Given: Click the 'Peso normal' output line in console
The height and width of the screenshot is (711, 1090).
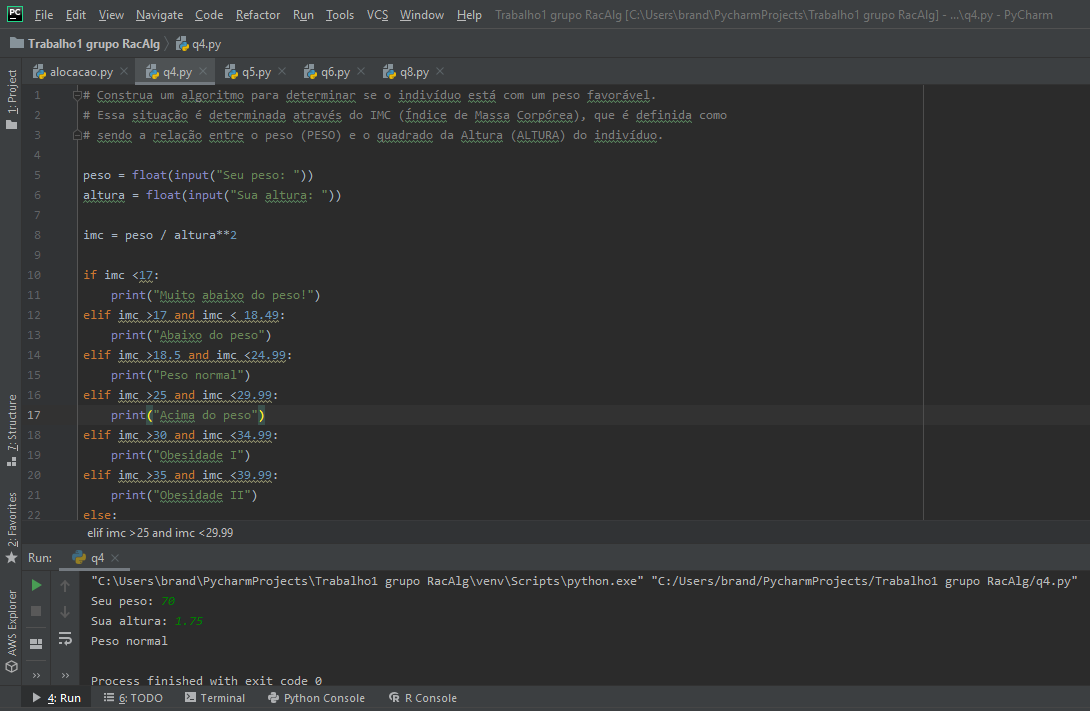Looking at the screenshot, I should [129, 641].
